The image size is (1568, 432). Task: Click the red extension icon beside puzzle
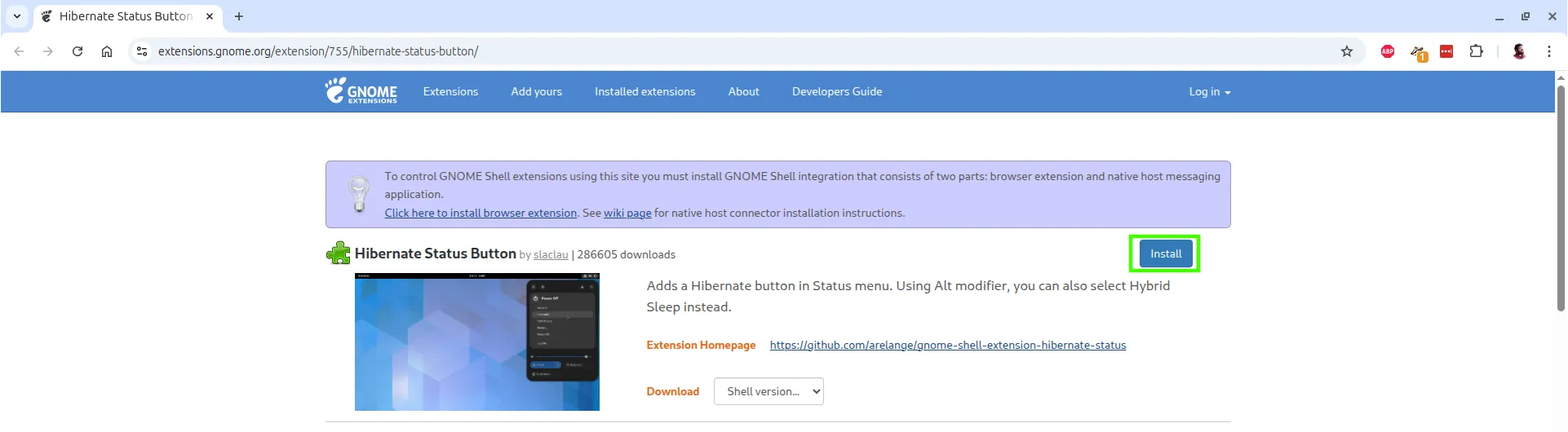[x=1446, y=51]
